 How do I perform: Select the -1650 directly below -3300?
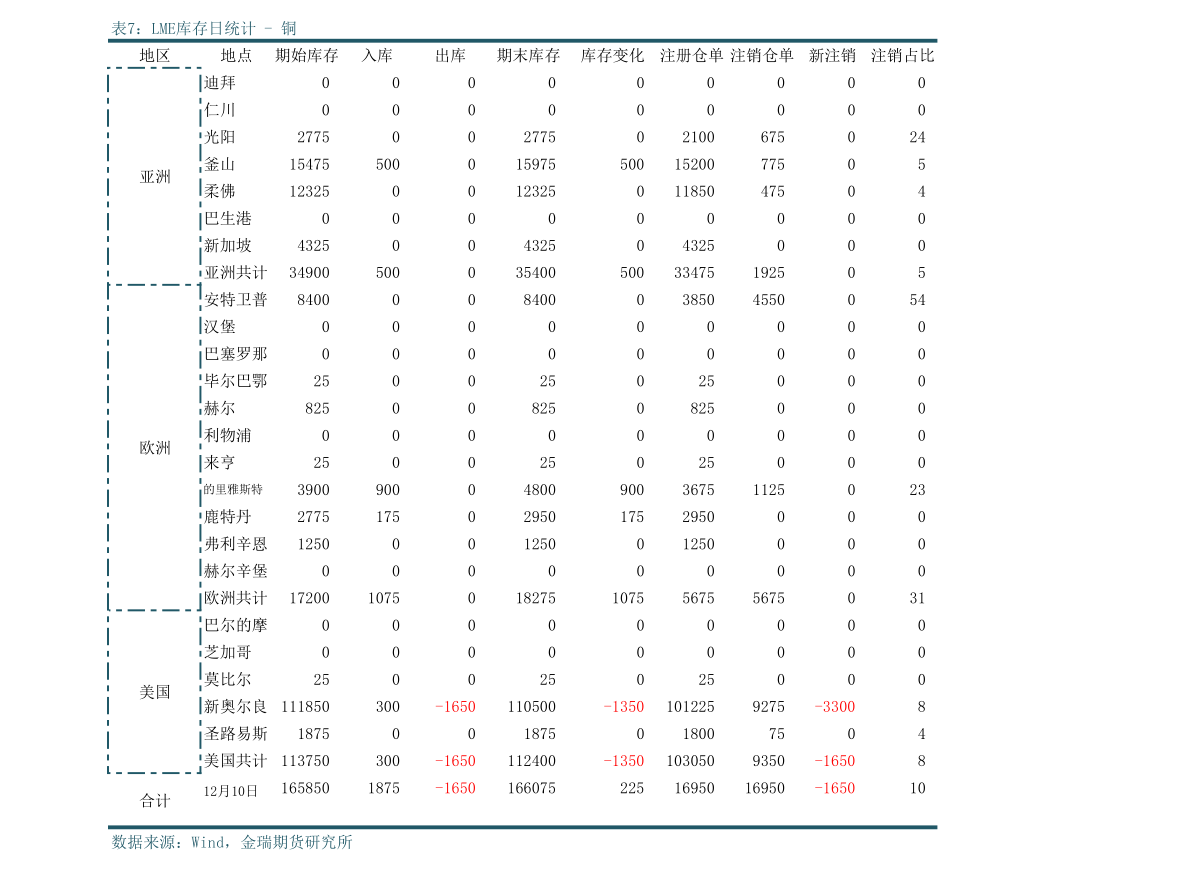click(x=835, y=761)
